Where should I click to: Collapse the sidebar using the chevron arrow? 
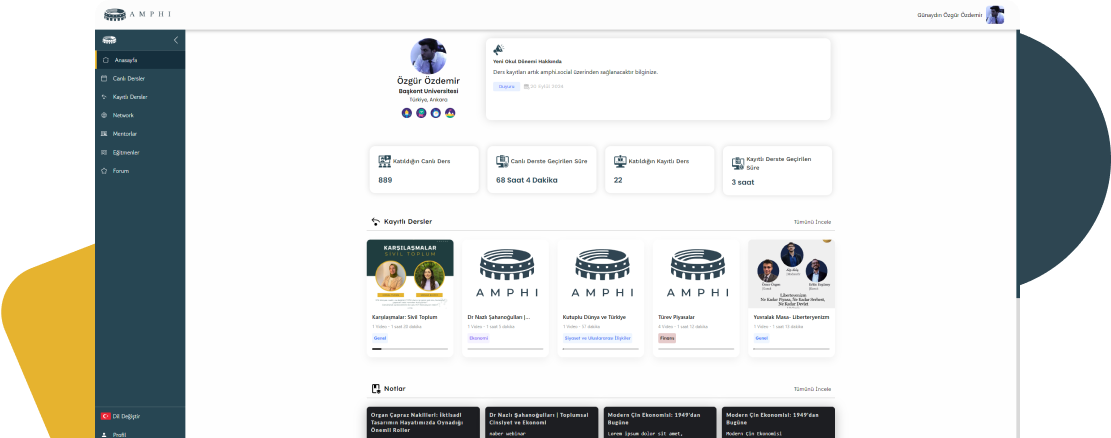coord(176,40)
